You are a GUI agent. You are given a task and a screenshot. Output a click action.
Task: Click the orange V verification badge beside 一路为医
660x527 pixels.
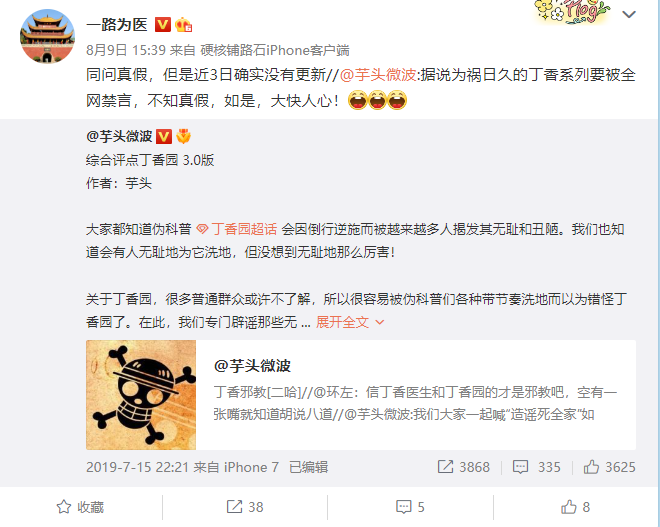[163, 25]
